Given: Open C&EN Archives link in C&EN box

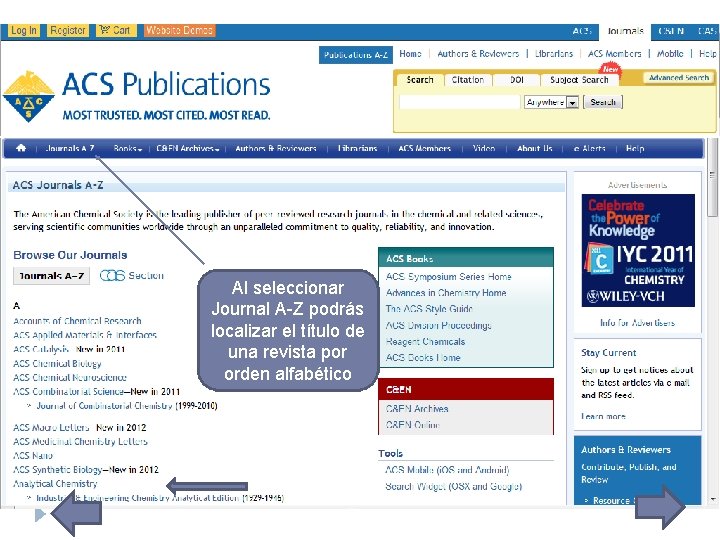Looking at the screenshot, I should 417,408.
